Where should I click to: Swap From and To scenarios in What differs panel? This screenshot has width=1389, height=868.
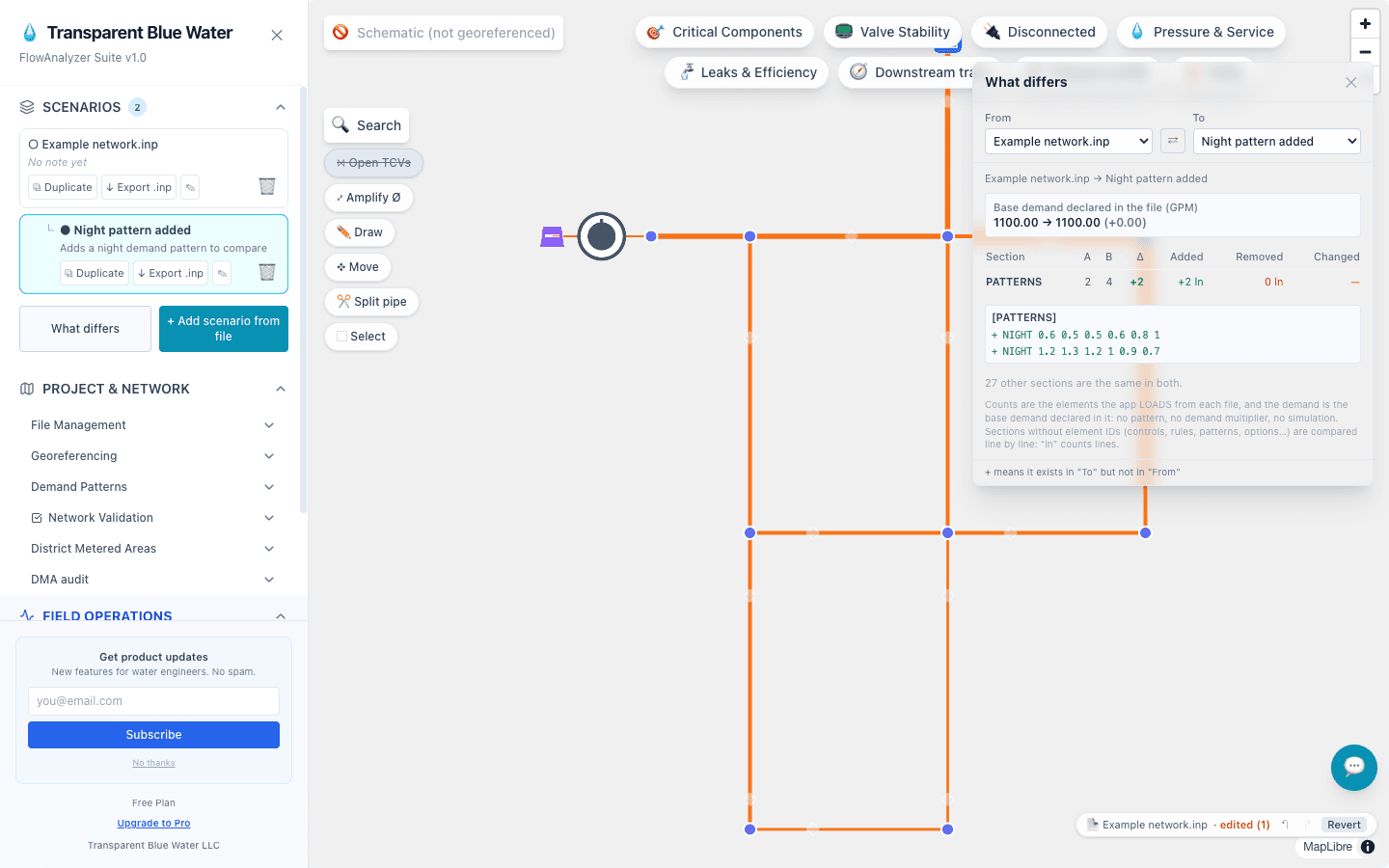tap(1173, 141)
